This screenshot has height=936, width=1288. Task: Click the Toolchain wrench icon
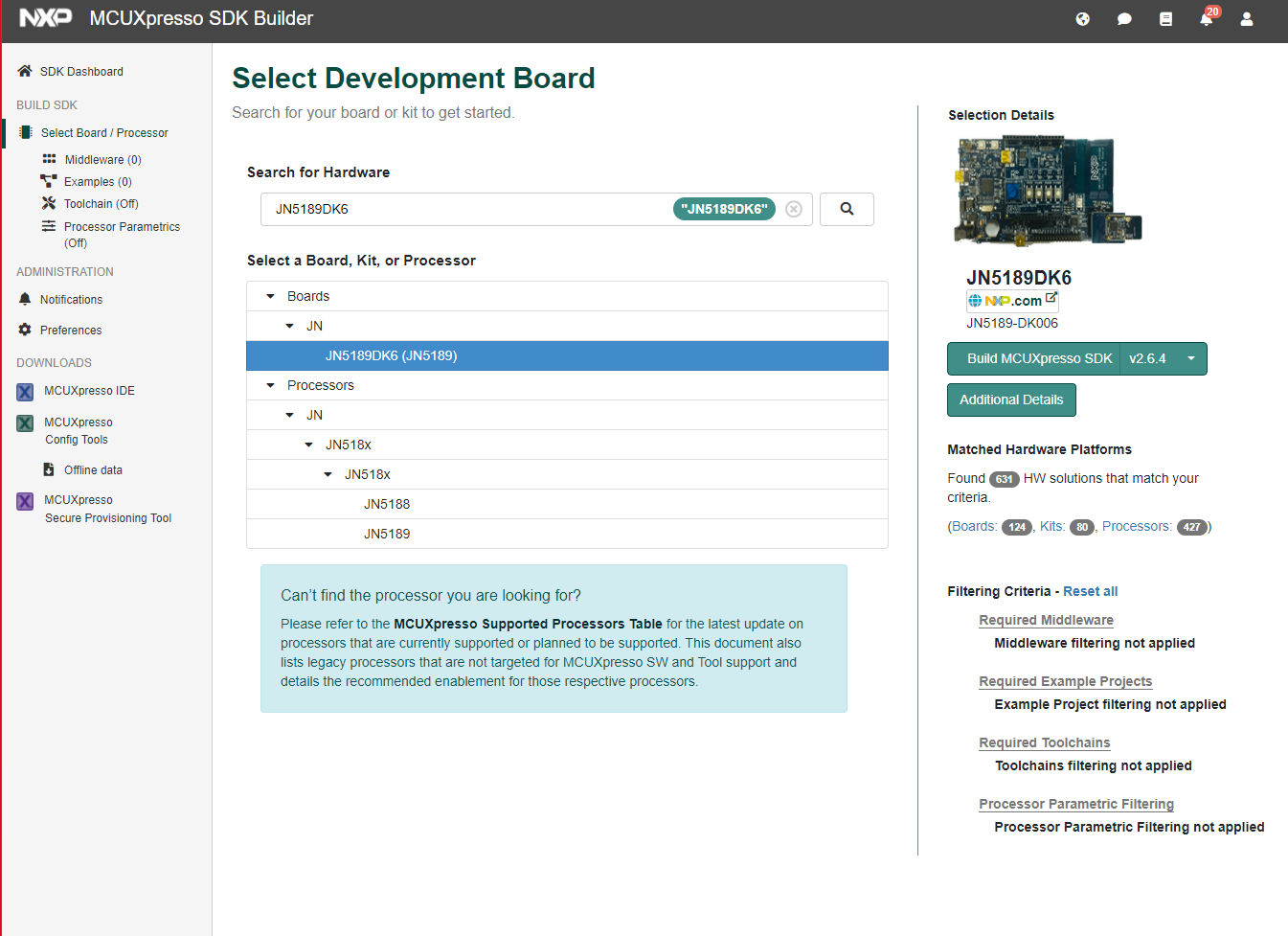click(49, 203)
